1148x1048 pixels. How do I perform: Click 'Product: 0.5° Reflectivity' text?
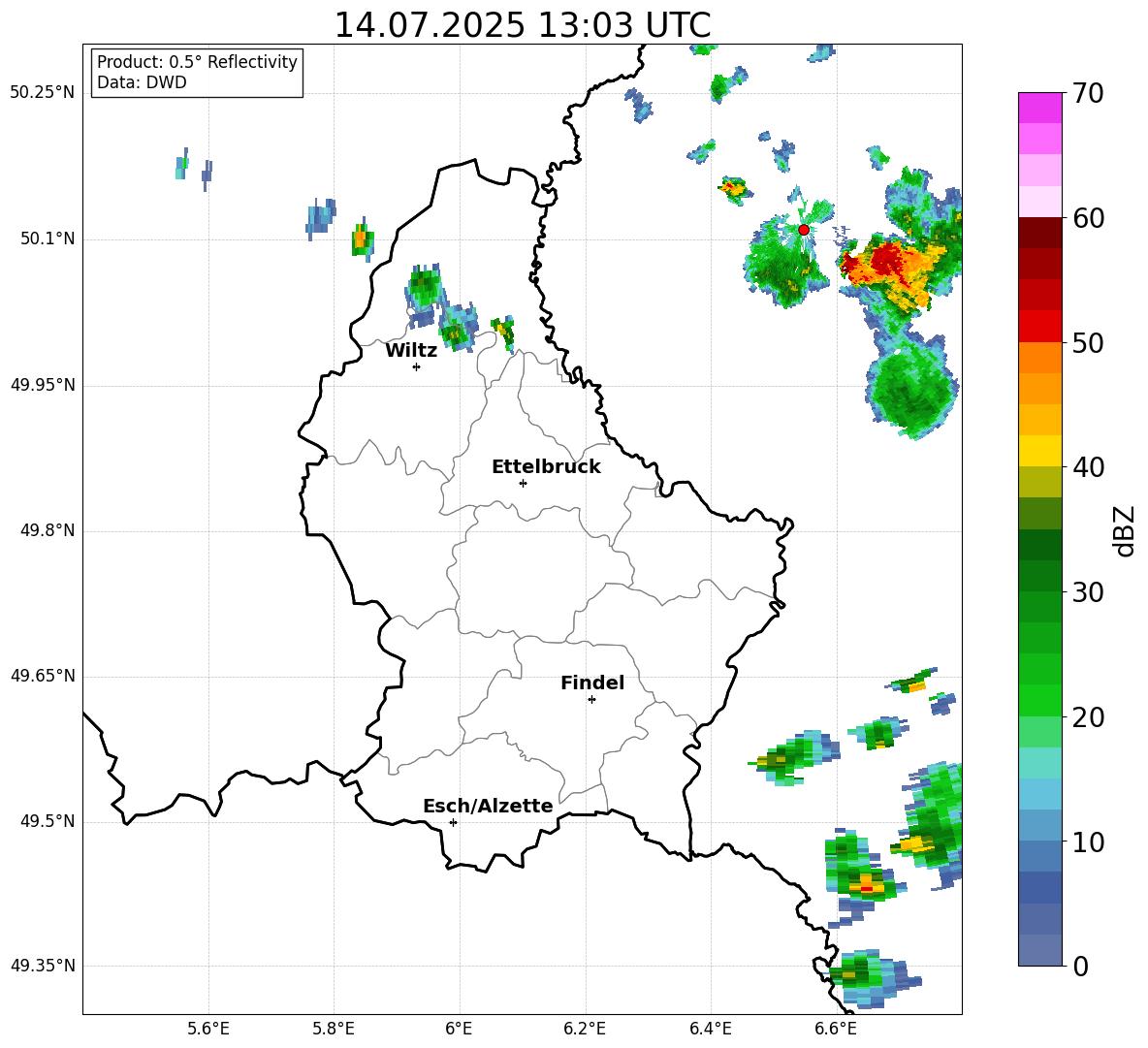[197, 61]
